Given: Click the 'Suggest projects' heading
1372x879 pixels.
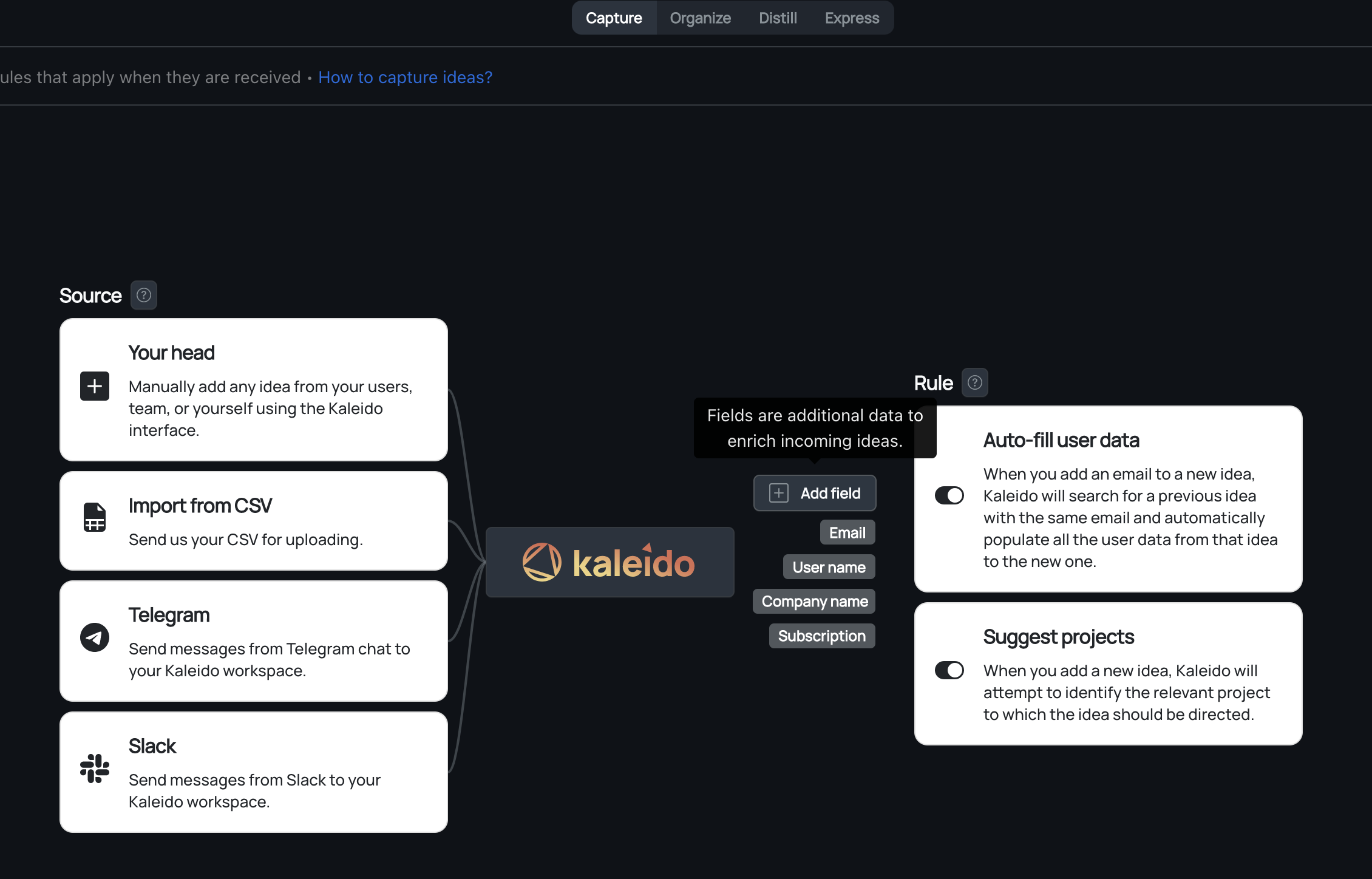Looking at the screenshot, I should (1059, 637).
